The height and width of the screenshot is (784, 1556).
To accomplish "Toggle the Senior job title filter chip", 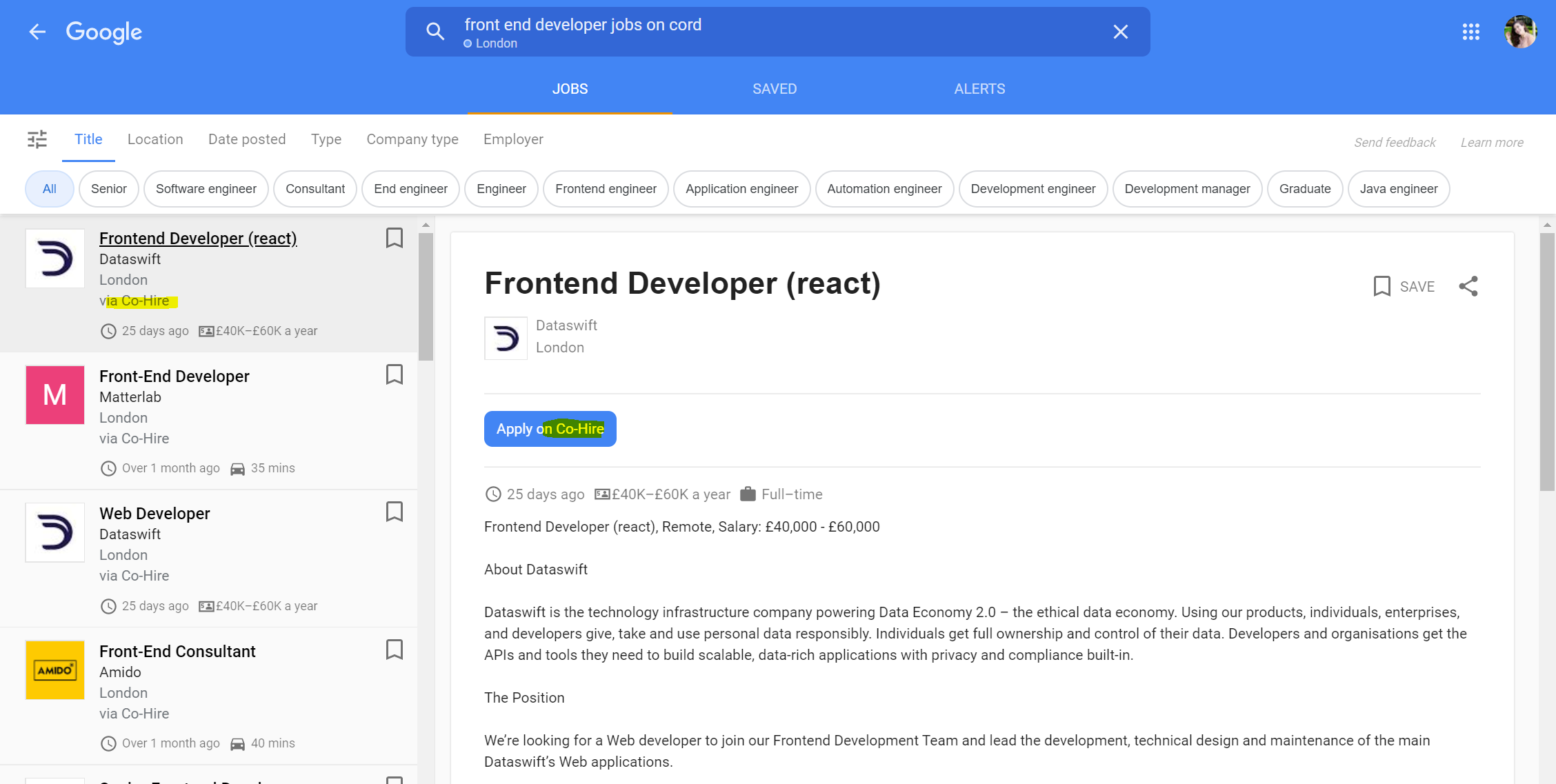I will click(x=109, y=188).
